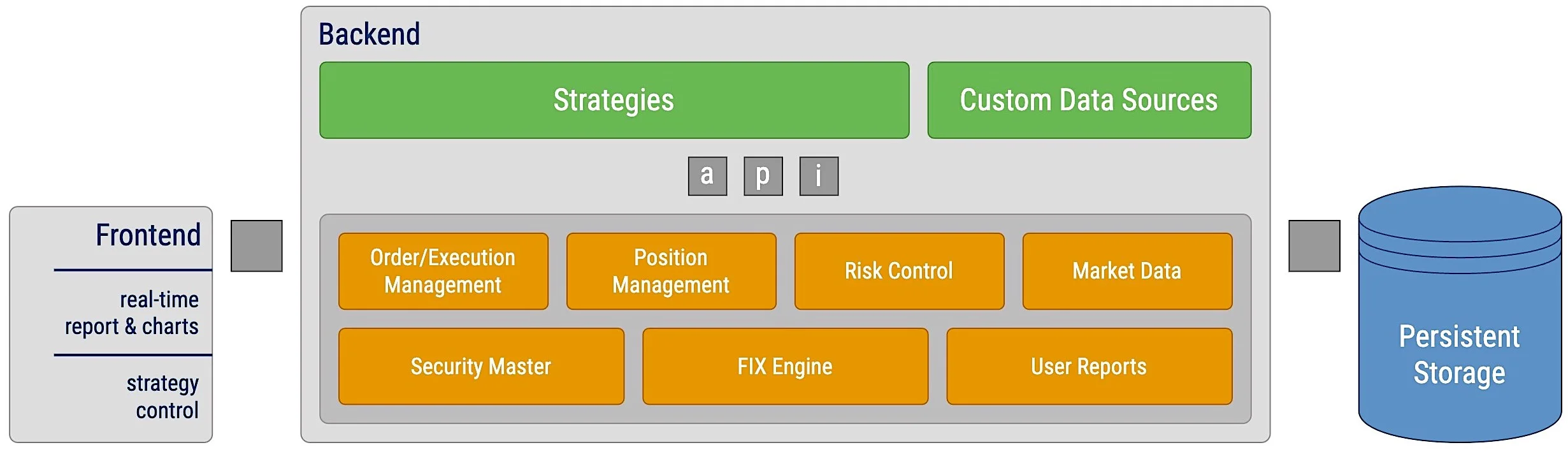This screenshot has width=1568, height=459.
Task: Click the Backend title label
Action: click(x=370, y=34)
